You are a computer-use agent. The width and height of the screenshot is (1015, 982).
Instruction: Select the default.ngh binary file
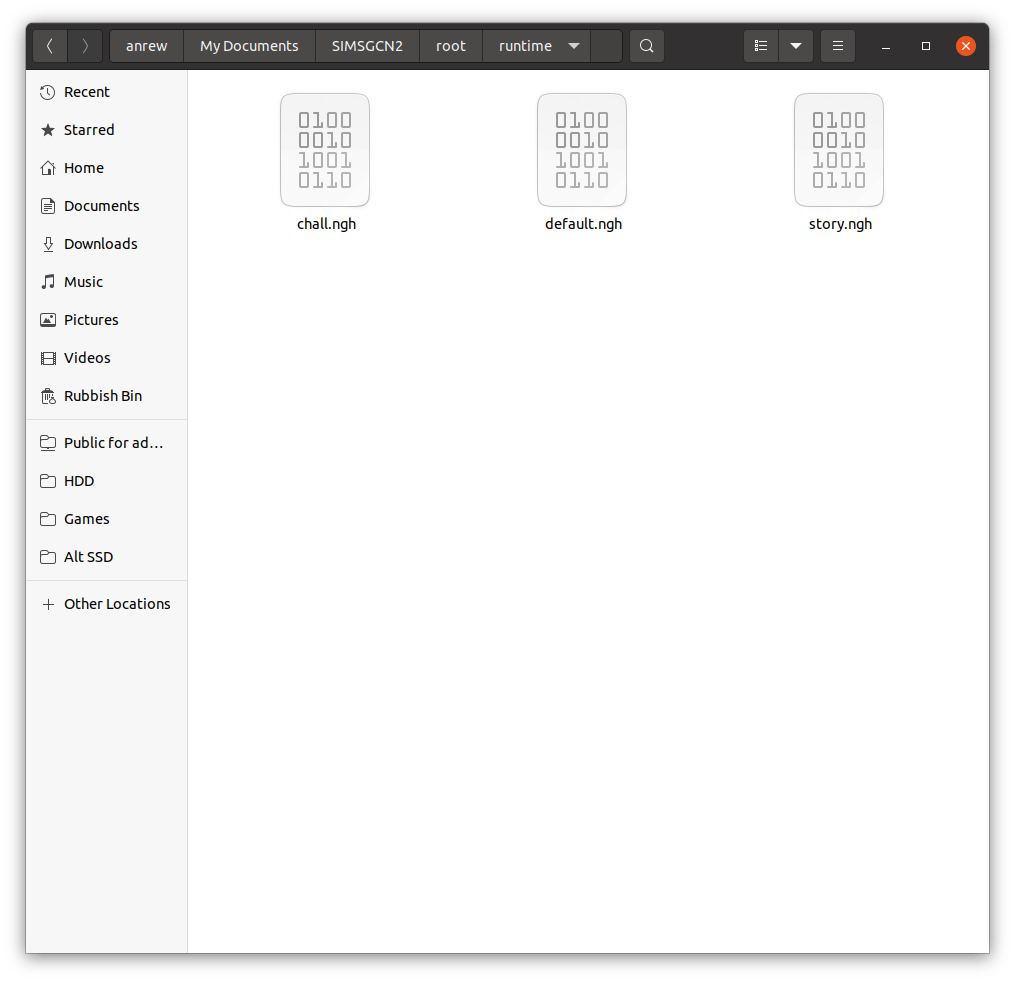click(582, 151)
